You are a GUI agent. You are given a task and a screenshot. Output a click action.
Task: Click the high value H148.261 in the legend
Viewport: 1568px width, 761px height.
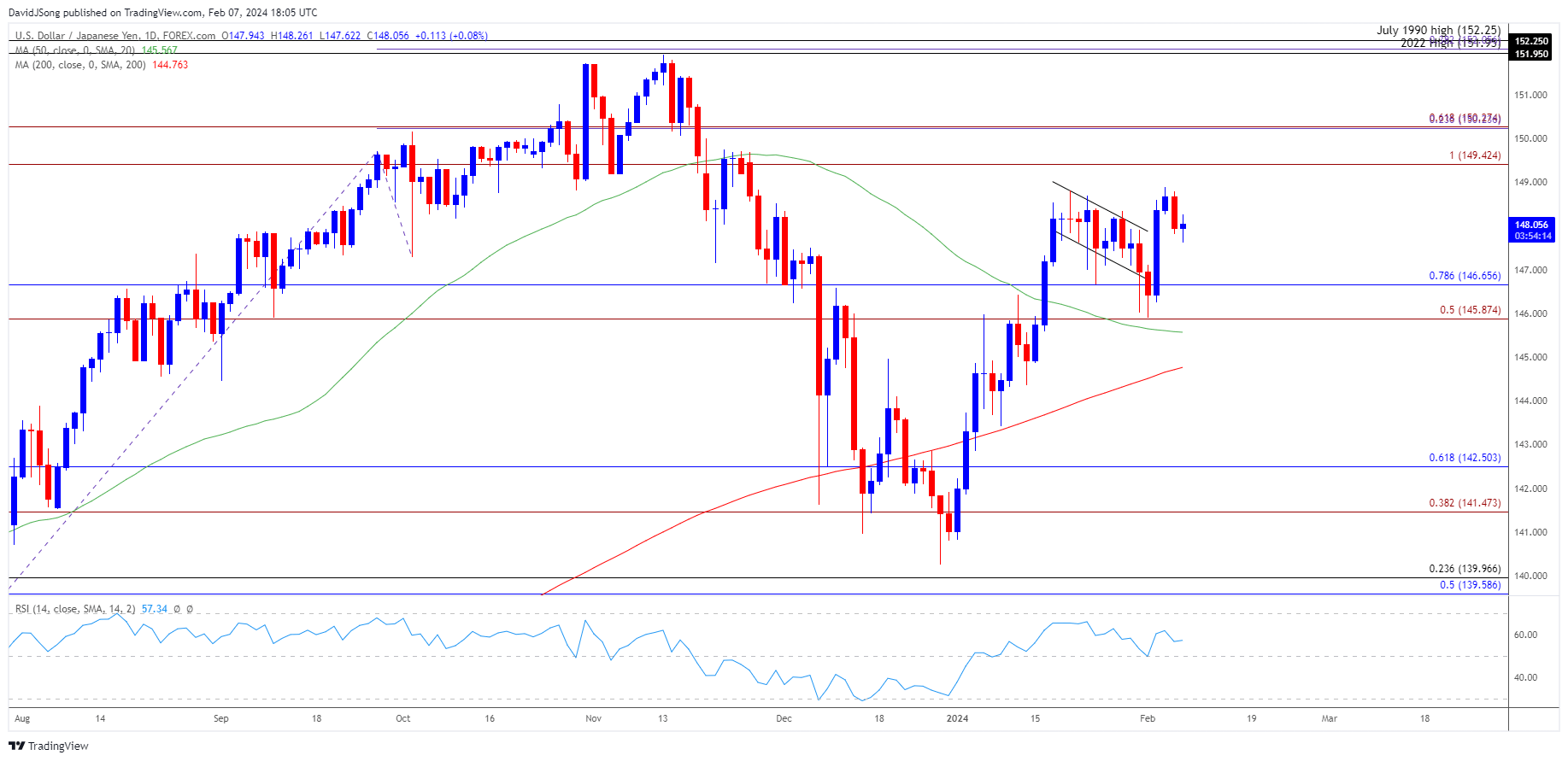[x=292, y=36]
